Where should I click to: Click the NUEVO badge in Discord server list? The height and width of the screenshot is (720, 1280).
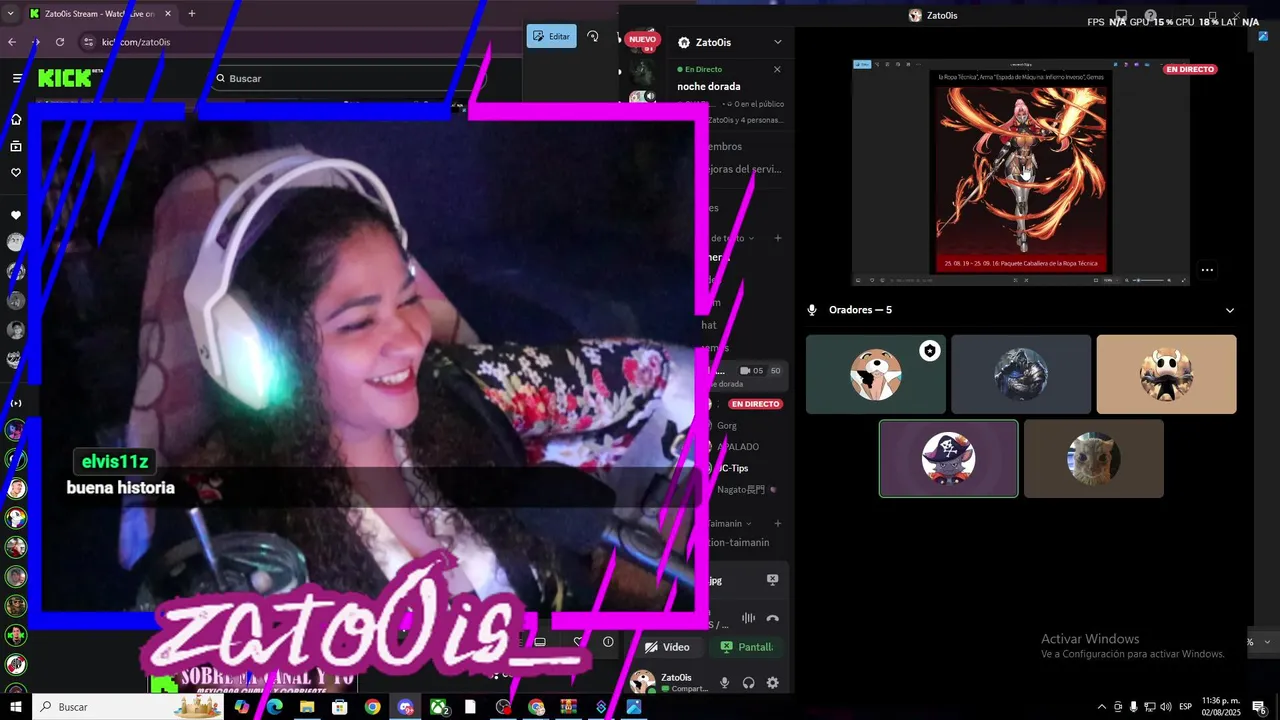tap(642, 39)
